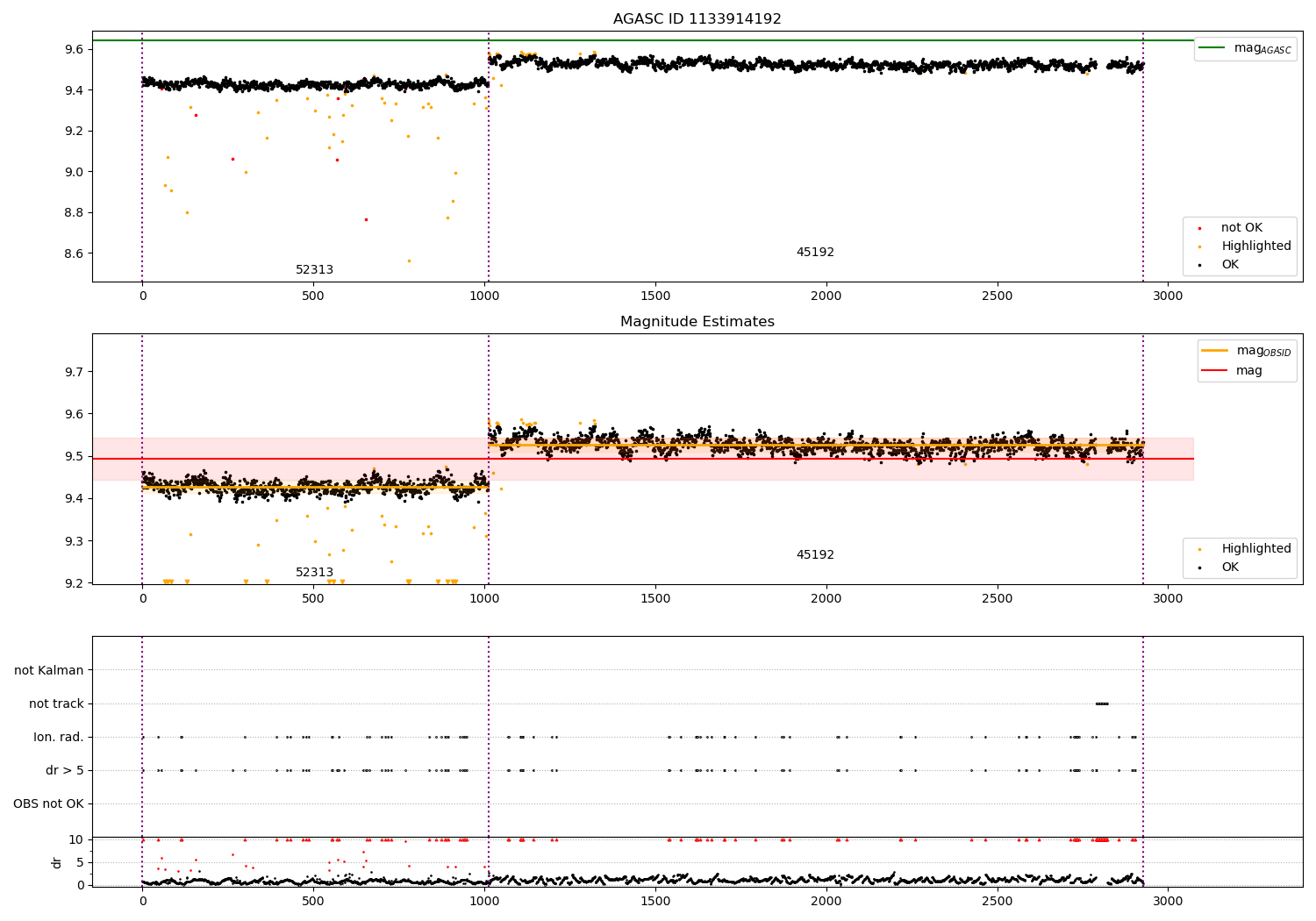Viewport: 1316px width, 921px height.
Task: Click 'OK' in the Magnitude Estimates legend
Action: 1230,568
